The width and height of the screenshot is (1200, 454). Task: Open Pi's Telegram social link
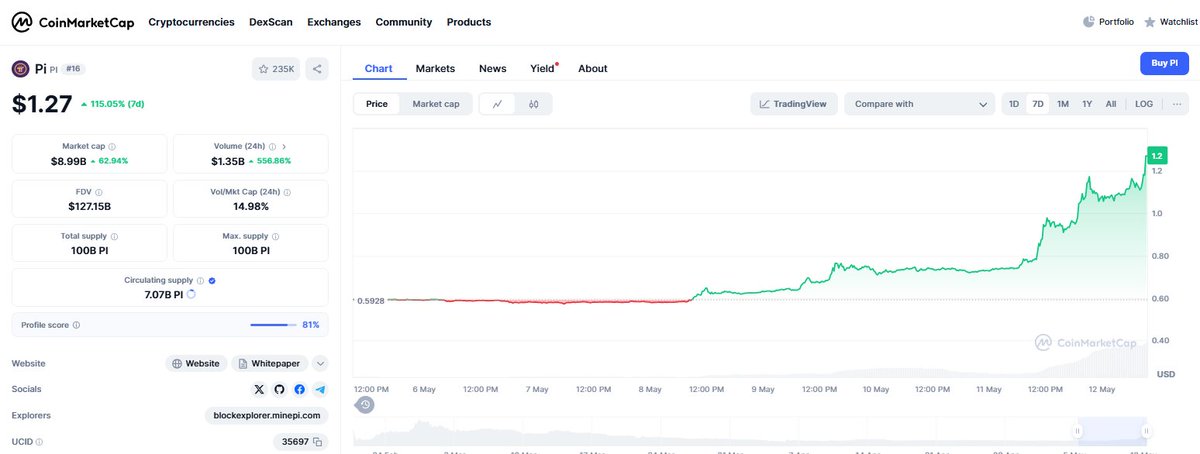tap(320, 389)
